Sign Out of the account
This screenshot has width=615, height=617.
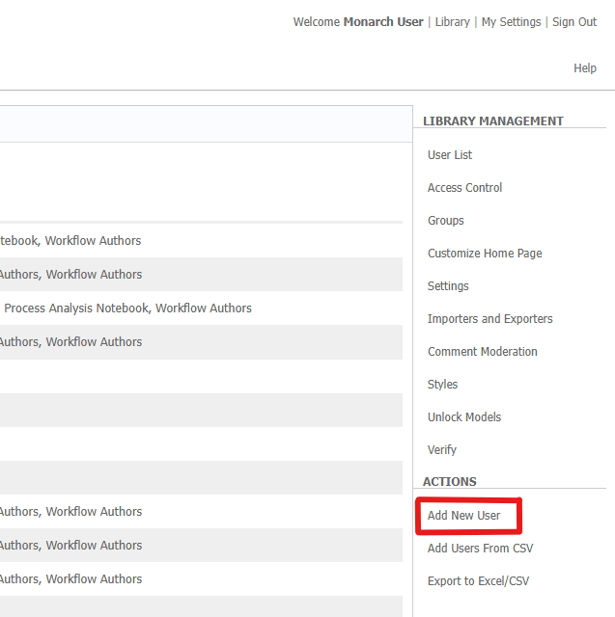click(574, 22)
